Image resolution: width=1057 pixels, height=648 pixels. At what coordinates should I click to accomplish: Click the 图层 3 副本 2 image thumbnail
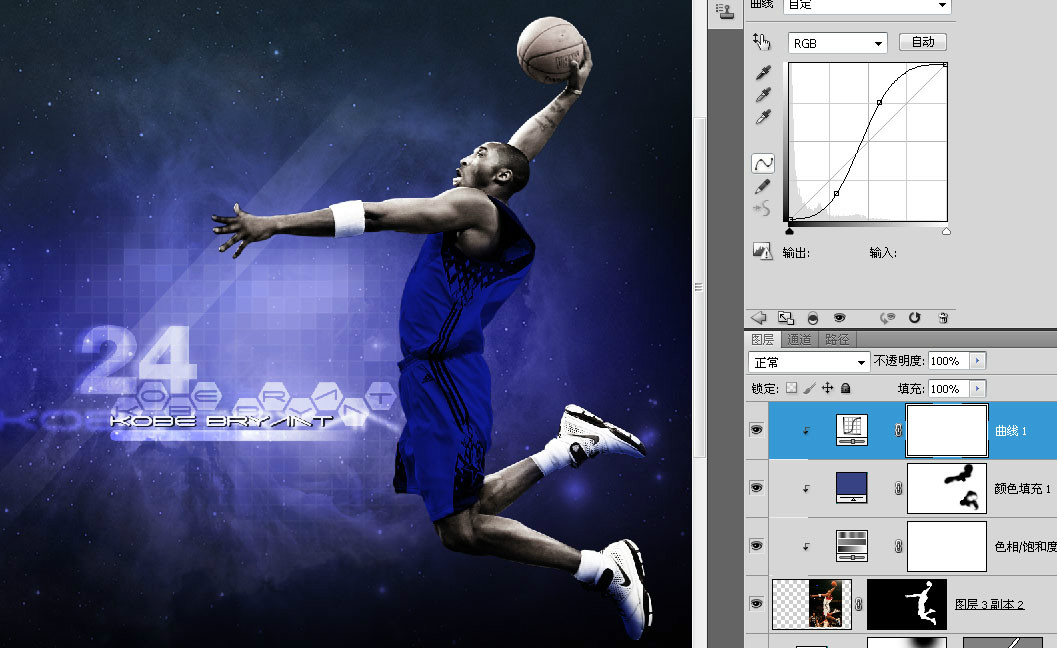(812, 604)
